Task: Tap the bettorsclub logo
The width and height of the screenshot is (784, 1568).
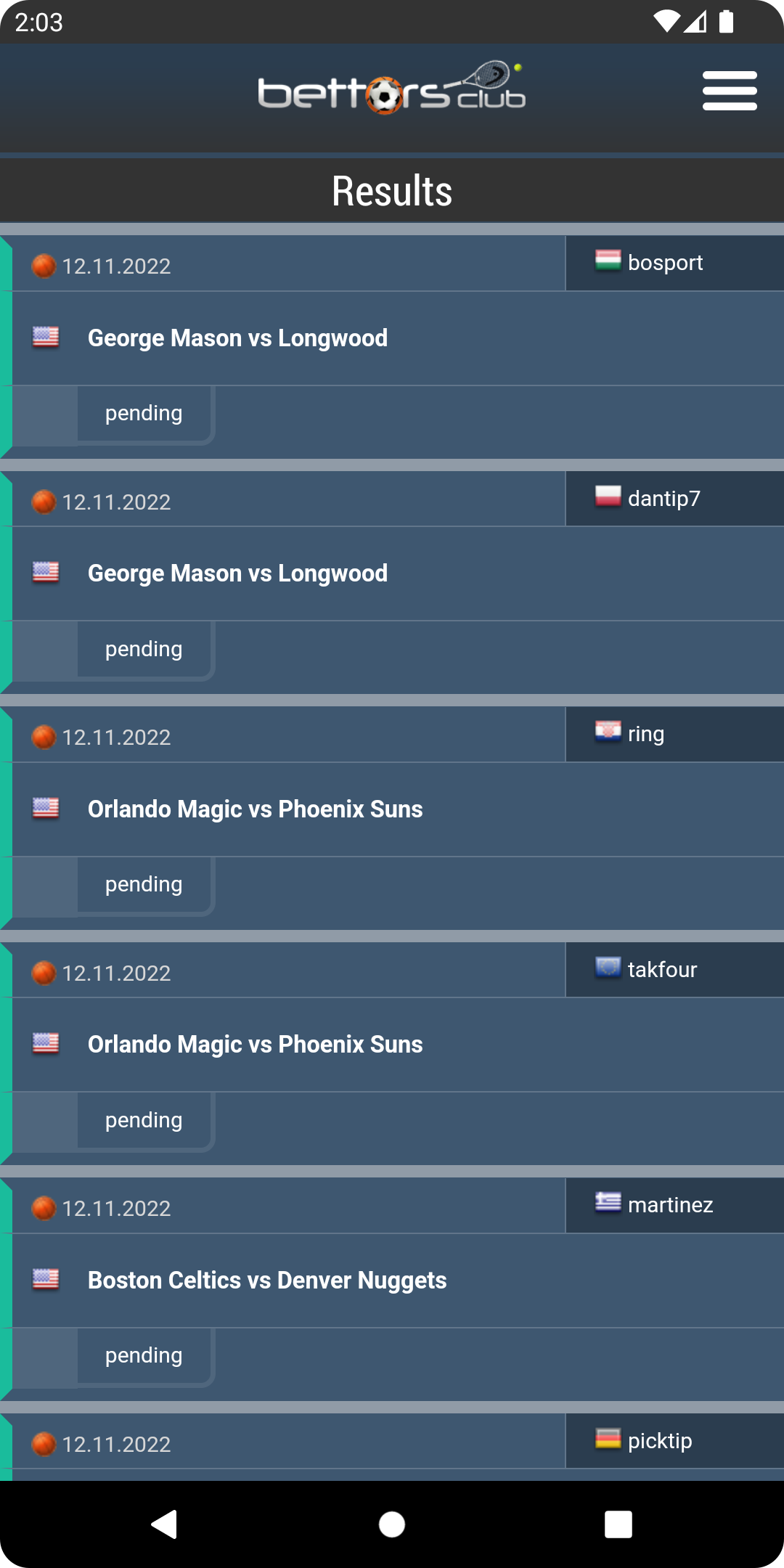Action: click(391, 89)
